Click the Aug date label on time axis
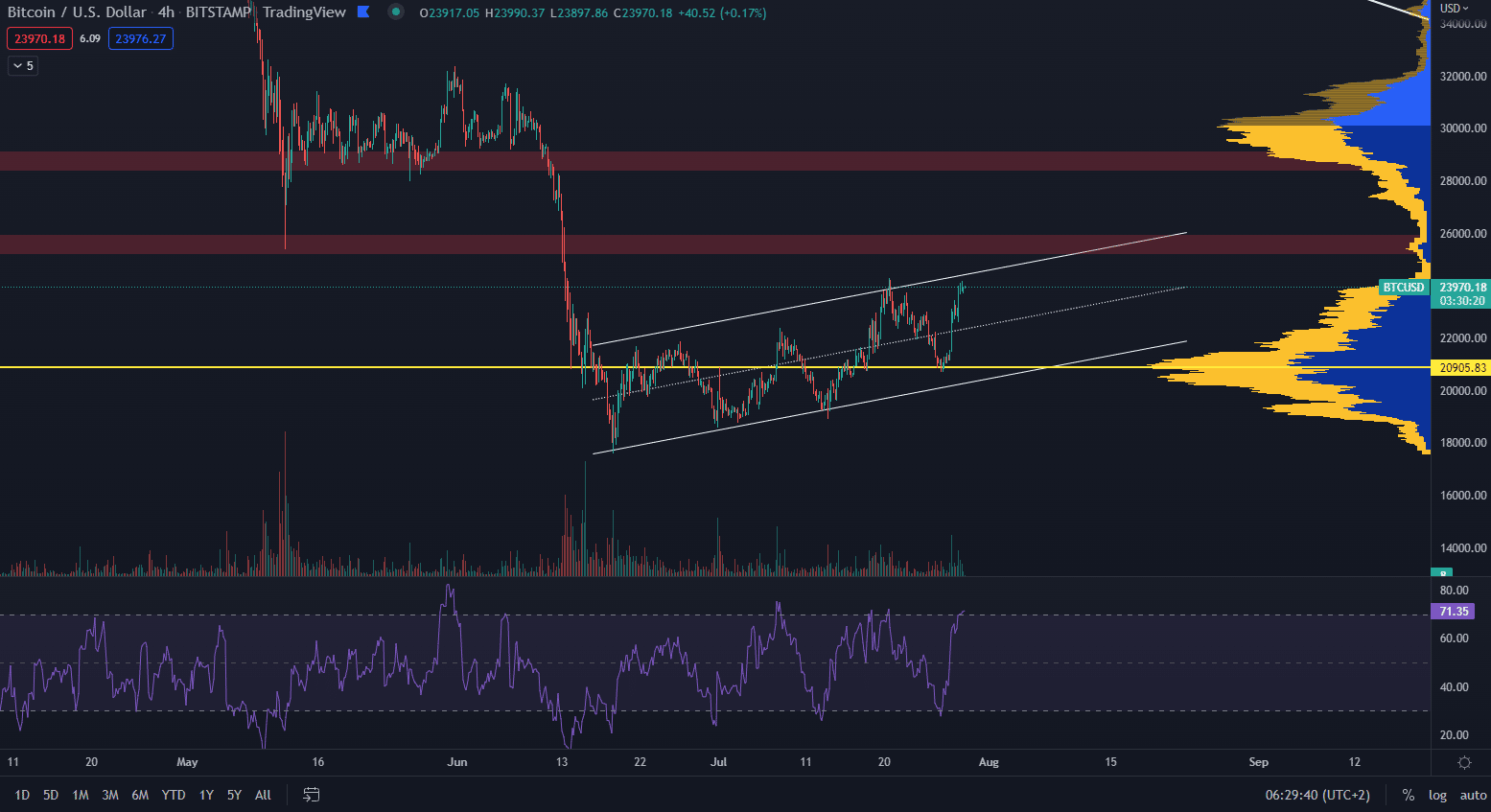Image resolution: width=1491 pixels, height=812 pixels. click(x=989, y=762)
